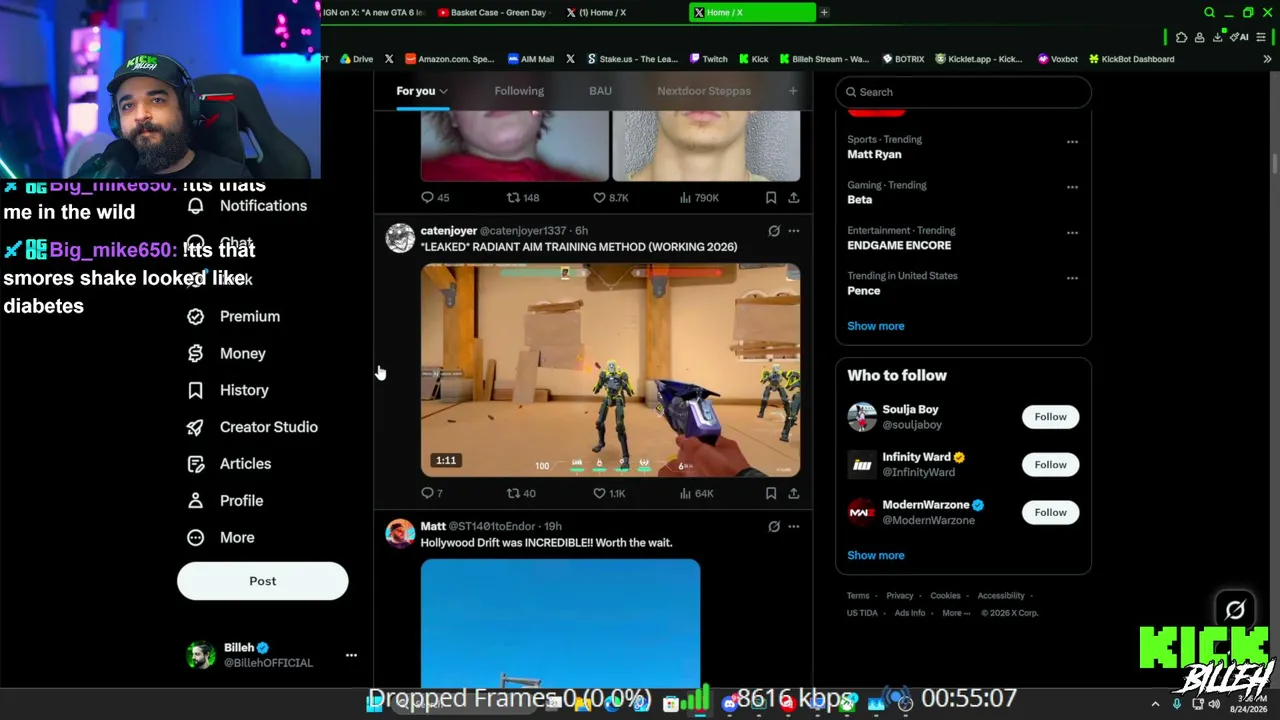Open the Profile sidebar icon
Viewport: 1280px width, 720px height.
[196, 501]
